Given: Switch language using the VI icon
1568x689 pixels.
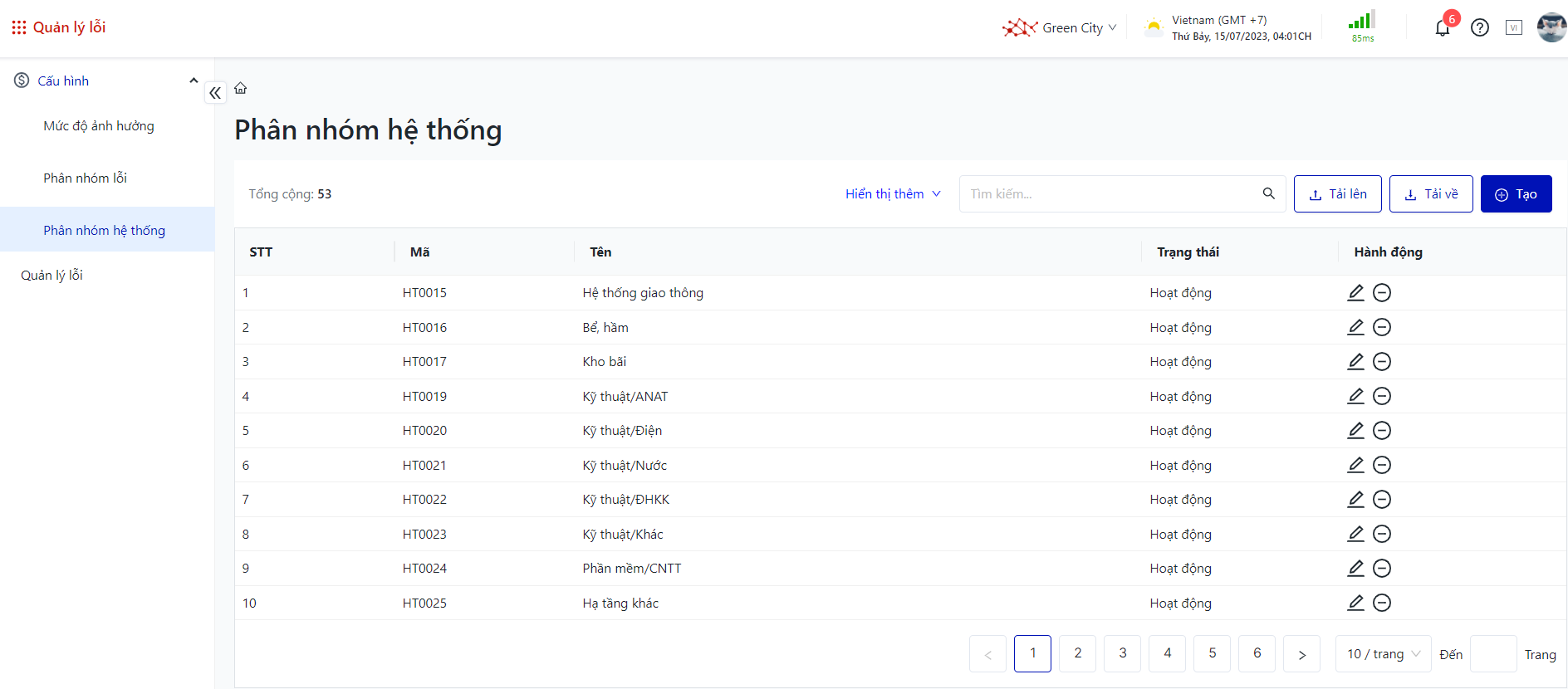Looking at the screenshot, I should [1514, 28].
